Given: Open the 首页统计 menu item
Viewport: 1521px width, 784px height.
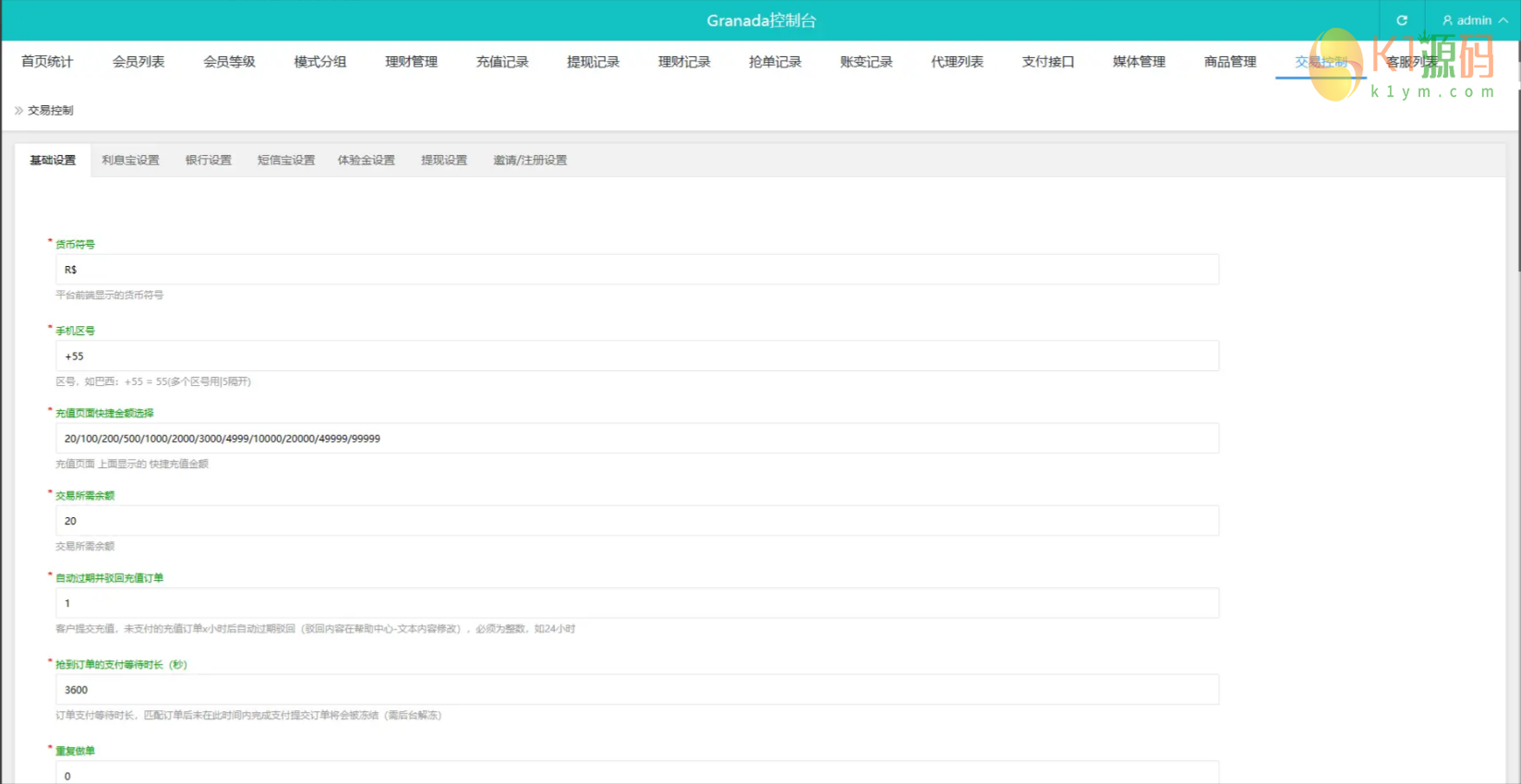Looking at the screenshot, I should (x=47, y=62).
